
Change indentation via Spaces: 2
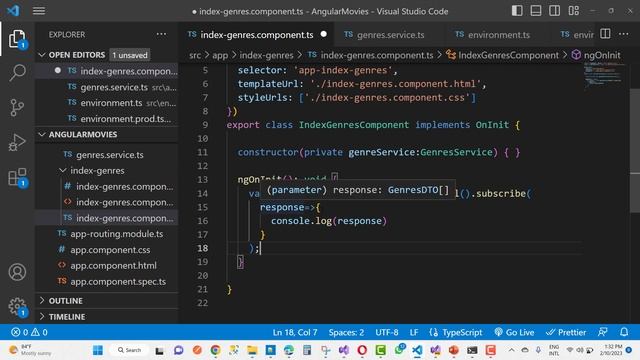point(346,332)
